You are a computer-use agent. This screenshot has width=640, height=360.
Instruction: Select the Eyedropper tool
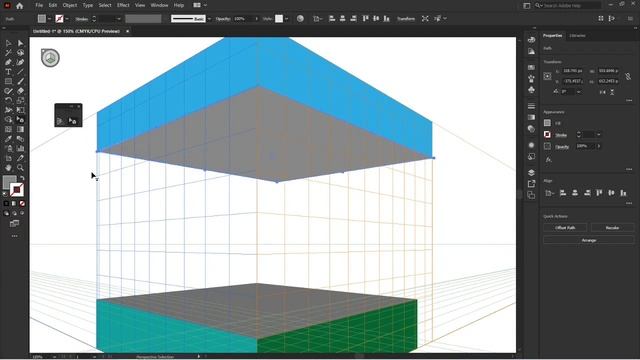click(8, 139)
